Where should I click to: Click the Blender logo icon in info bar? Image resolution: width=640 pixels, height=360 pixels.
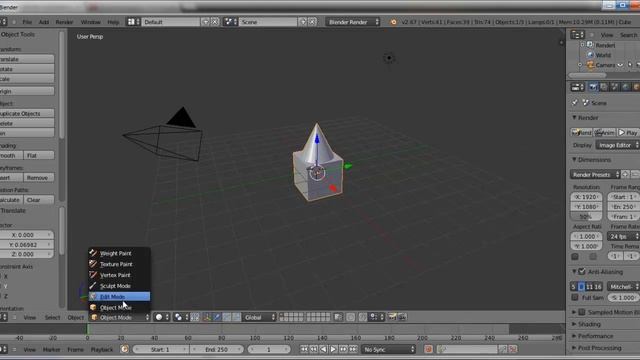393,22
